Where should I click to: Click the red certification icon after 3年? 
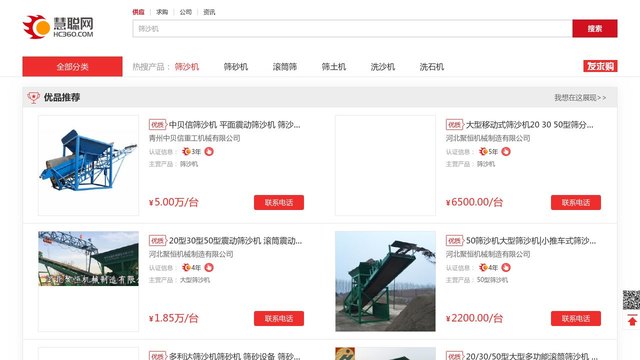(x=209, y=151)
